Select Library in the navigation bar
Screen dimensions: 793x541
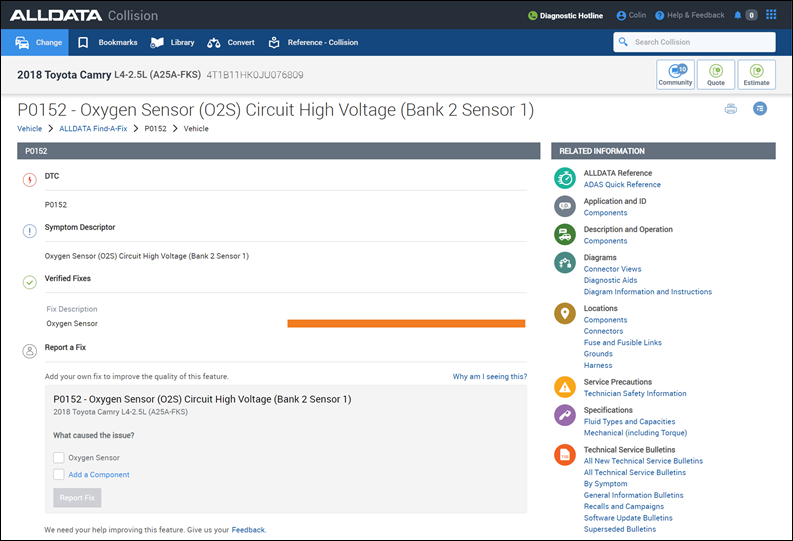(172, 43)
